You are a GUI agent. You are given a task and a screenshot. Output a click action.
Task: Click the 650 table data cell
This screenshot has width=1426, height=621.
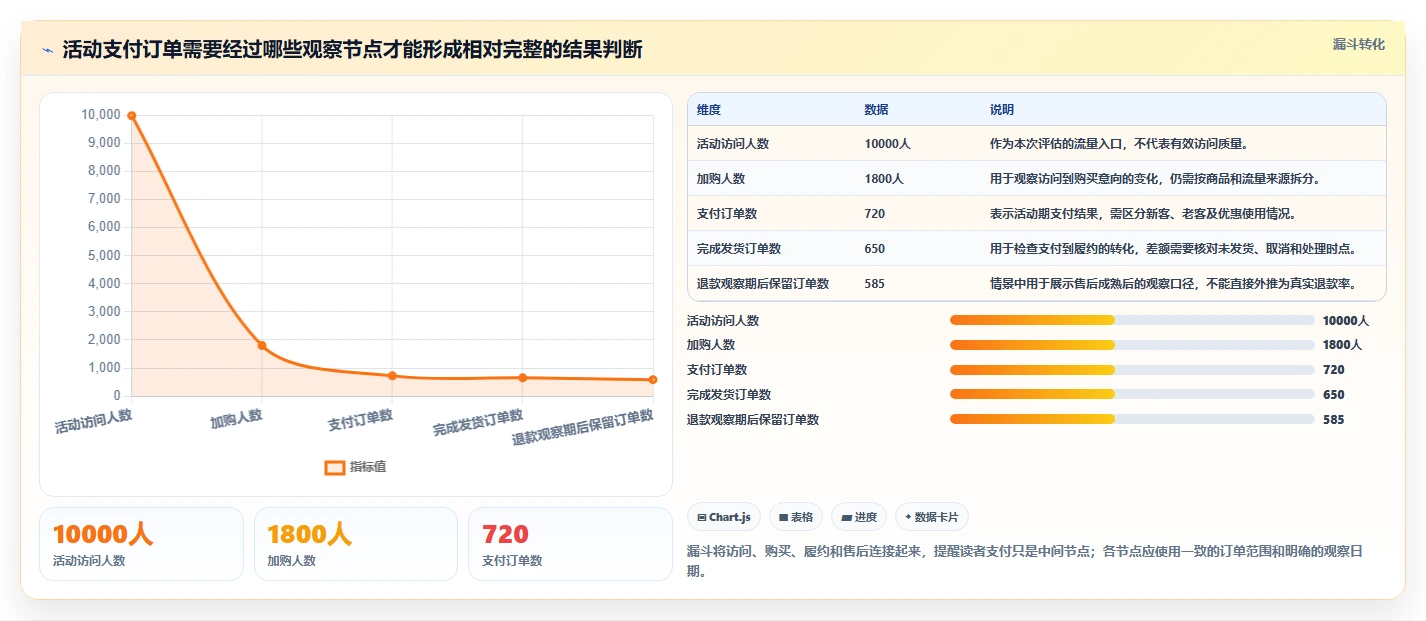click(x=875, y=249)
